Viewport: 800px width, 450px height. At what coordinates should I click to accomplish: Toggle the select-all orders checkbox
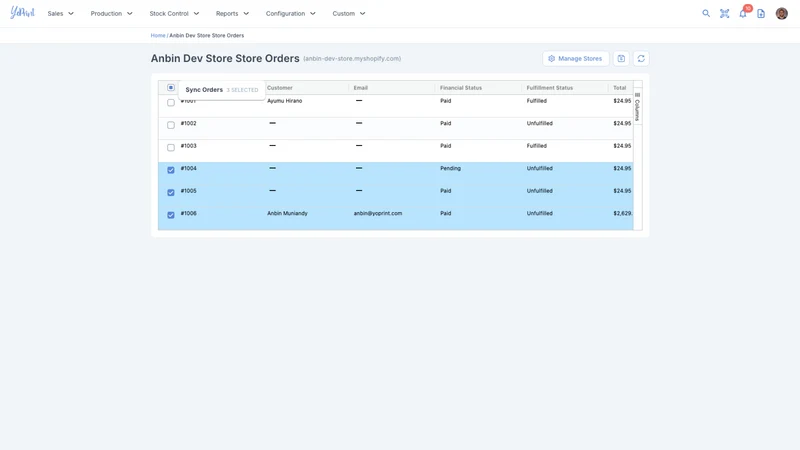(171, 88)
